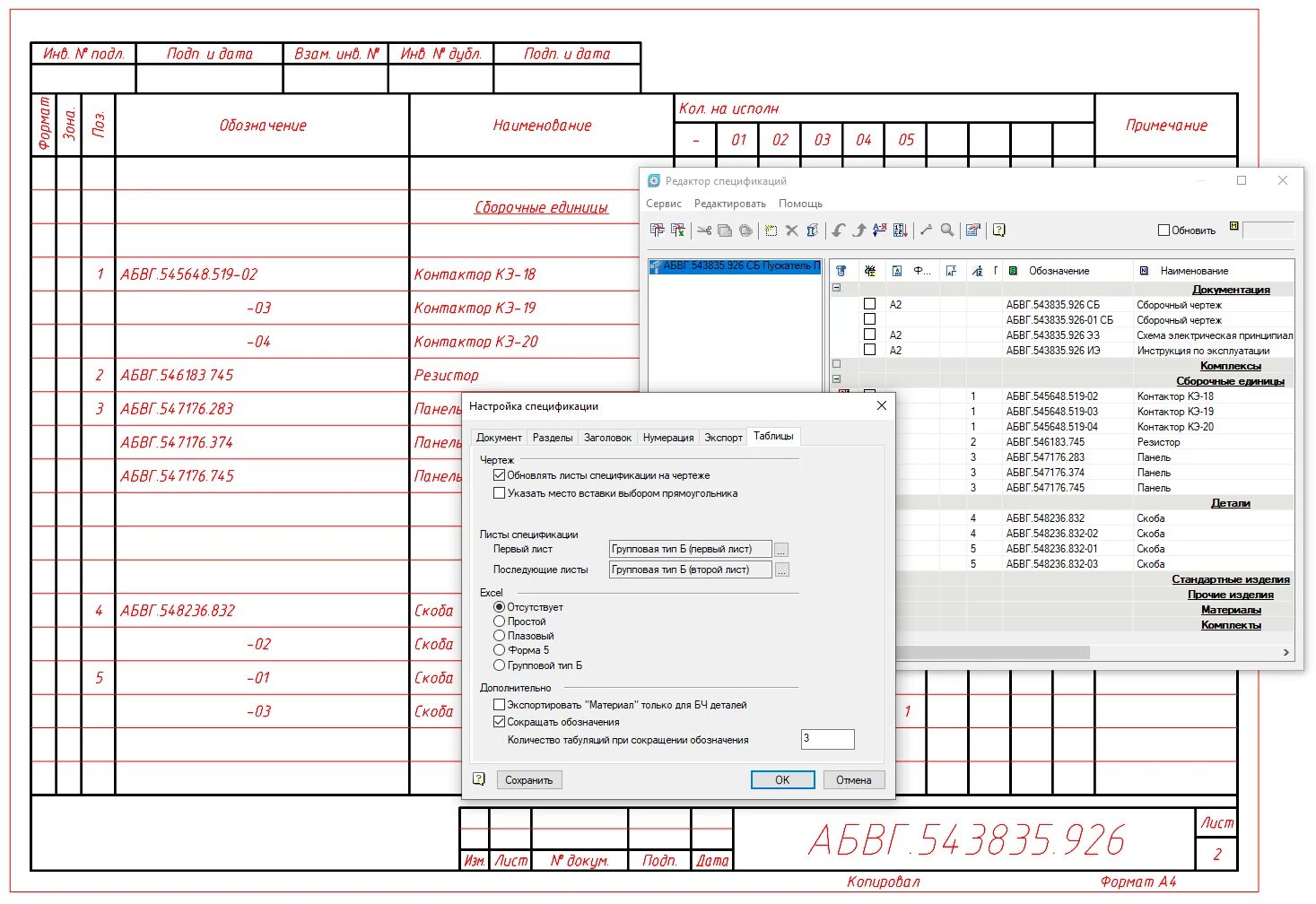Browse template for Первый лист
Image resolution: width=1316 pixels, height=904 pixels.
[782, 550]
